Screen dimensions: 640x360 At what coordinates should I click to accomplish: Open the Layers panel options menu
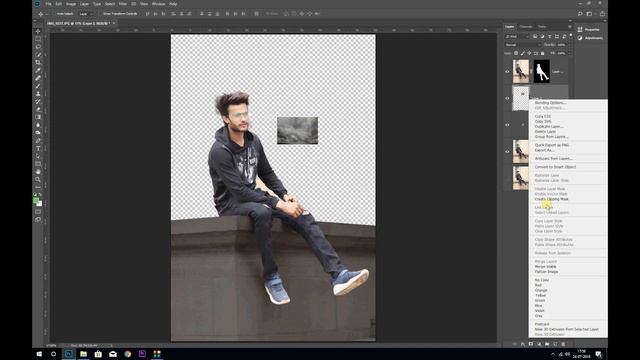coord(570,27)
